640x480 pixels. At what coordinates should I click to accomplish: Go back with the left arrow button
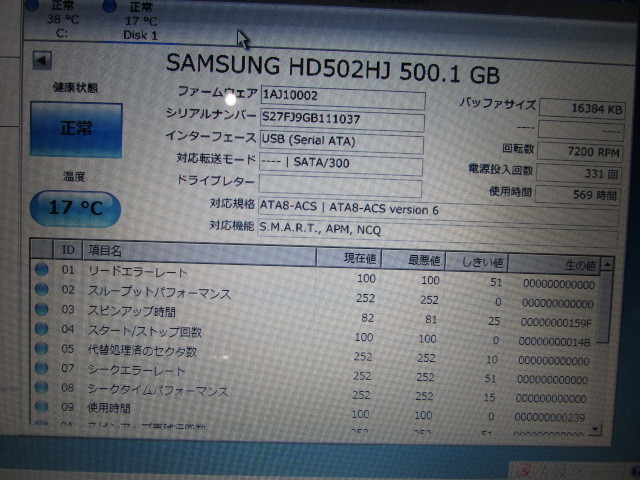click(x=42, y=60)
